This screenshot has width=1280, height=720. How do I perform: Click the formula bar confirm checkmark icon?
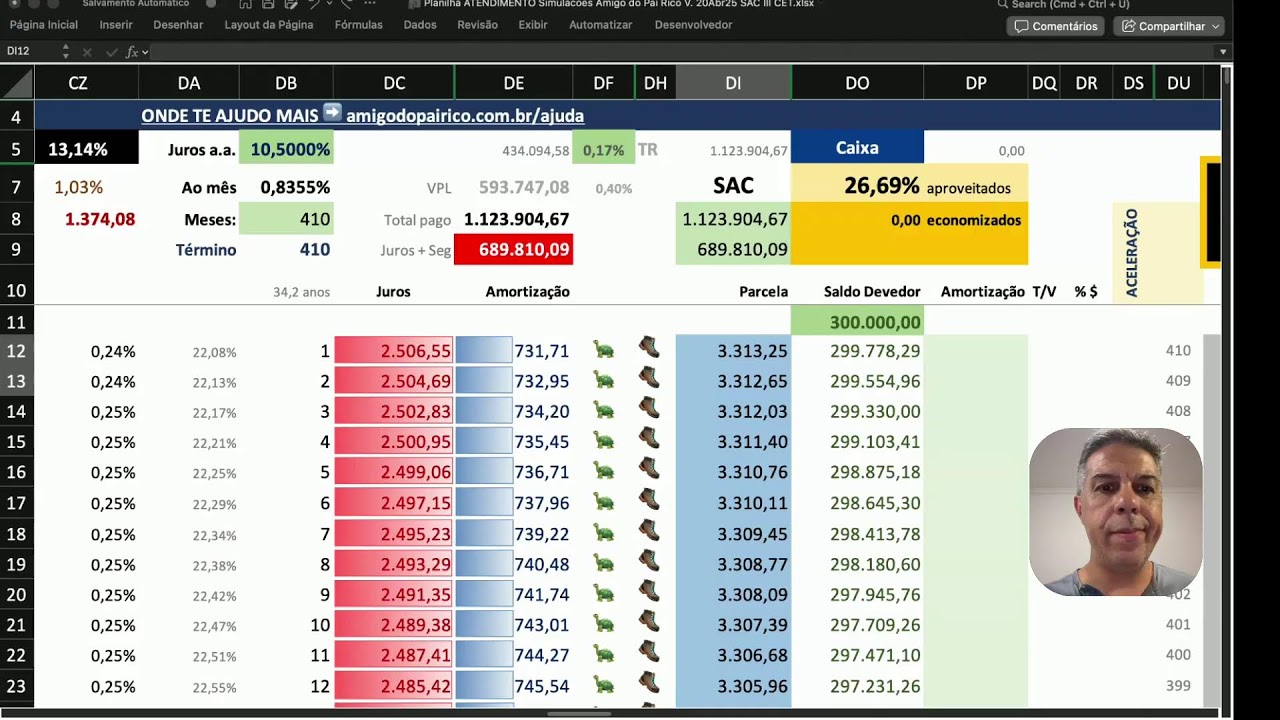pos(110,52)
